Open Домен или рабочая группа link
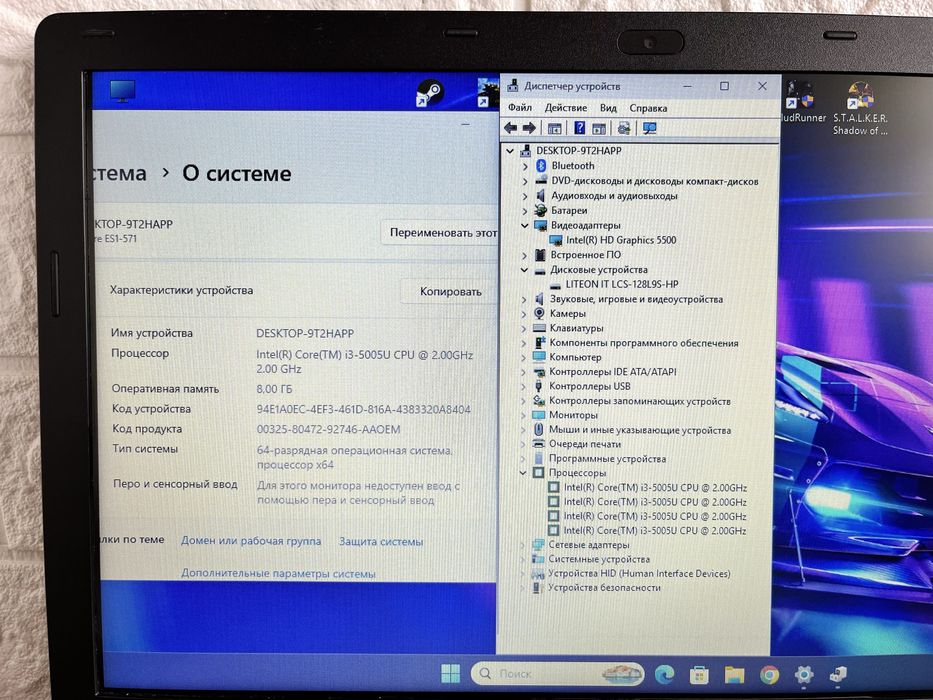Viewport: 933px width, 700px height. (x=251, y=541)
